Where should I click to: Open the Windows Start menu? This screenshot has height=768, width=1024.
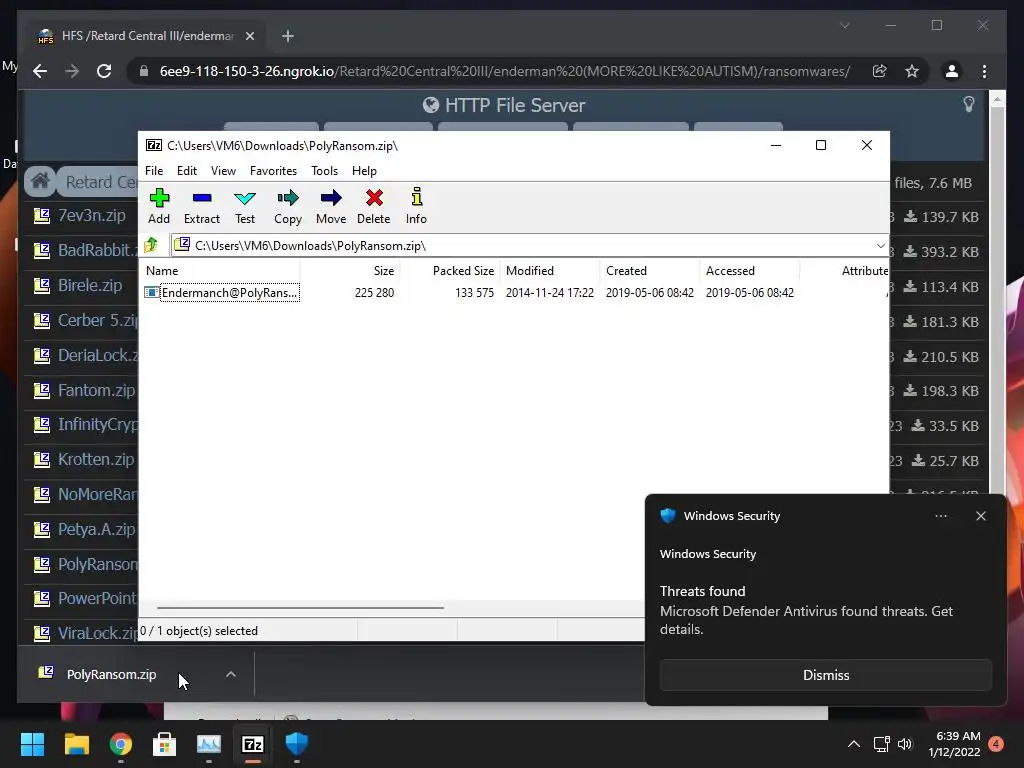point(32,744)
